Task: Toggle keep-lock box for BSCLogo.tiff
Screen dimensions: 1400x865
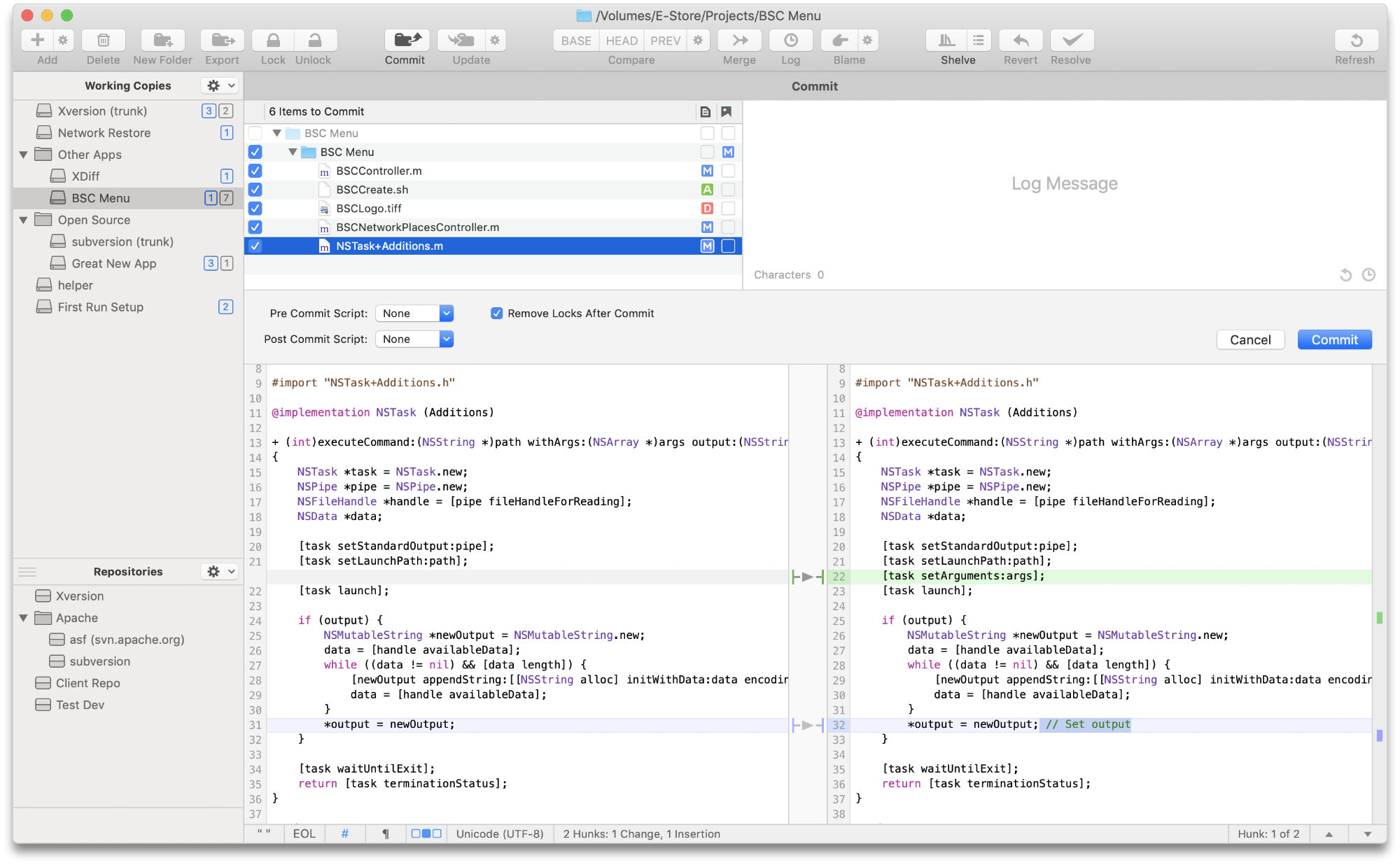Action: 728,209
